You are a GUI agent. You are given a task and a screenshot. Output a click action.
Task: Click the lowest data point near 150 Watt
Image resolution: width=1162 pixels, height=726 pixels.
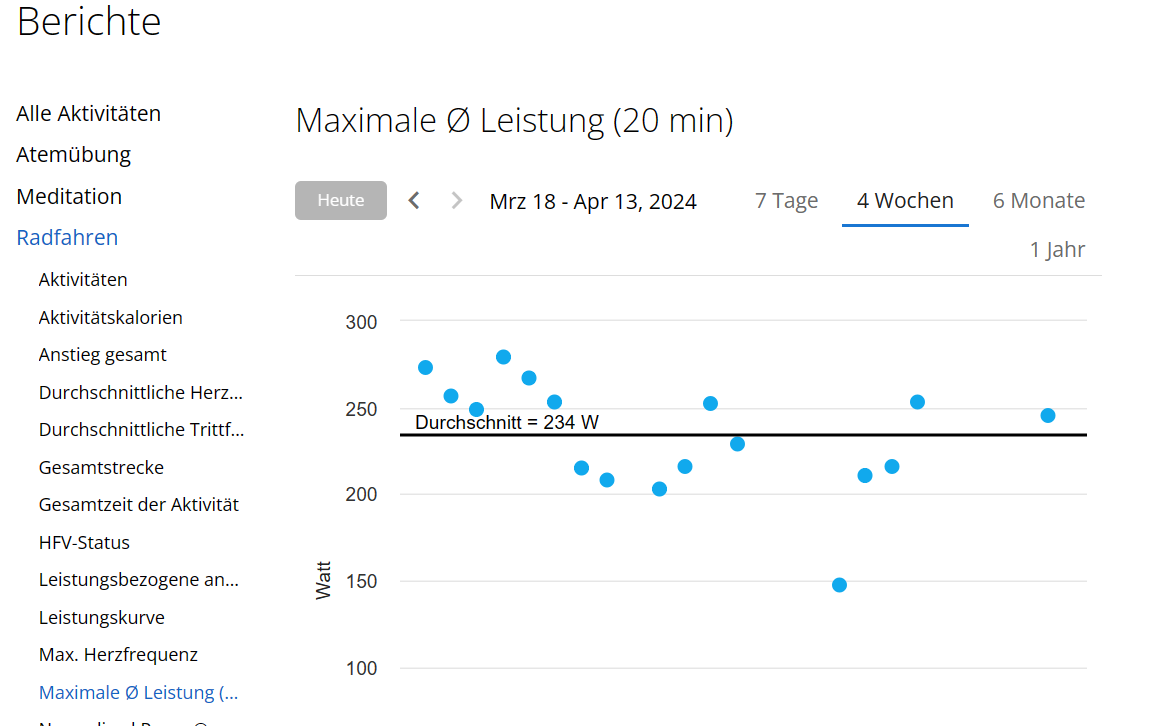click(839, 585)
